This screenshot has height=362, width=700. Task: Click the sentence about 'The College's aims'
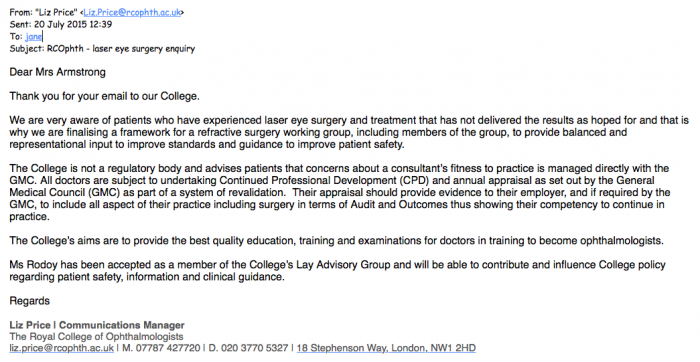[x=337, y=241]
